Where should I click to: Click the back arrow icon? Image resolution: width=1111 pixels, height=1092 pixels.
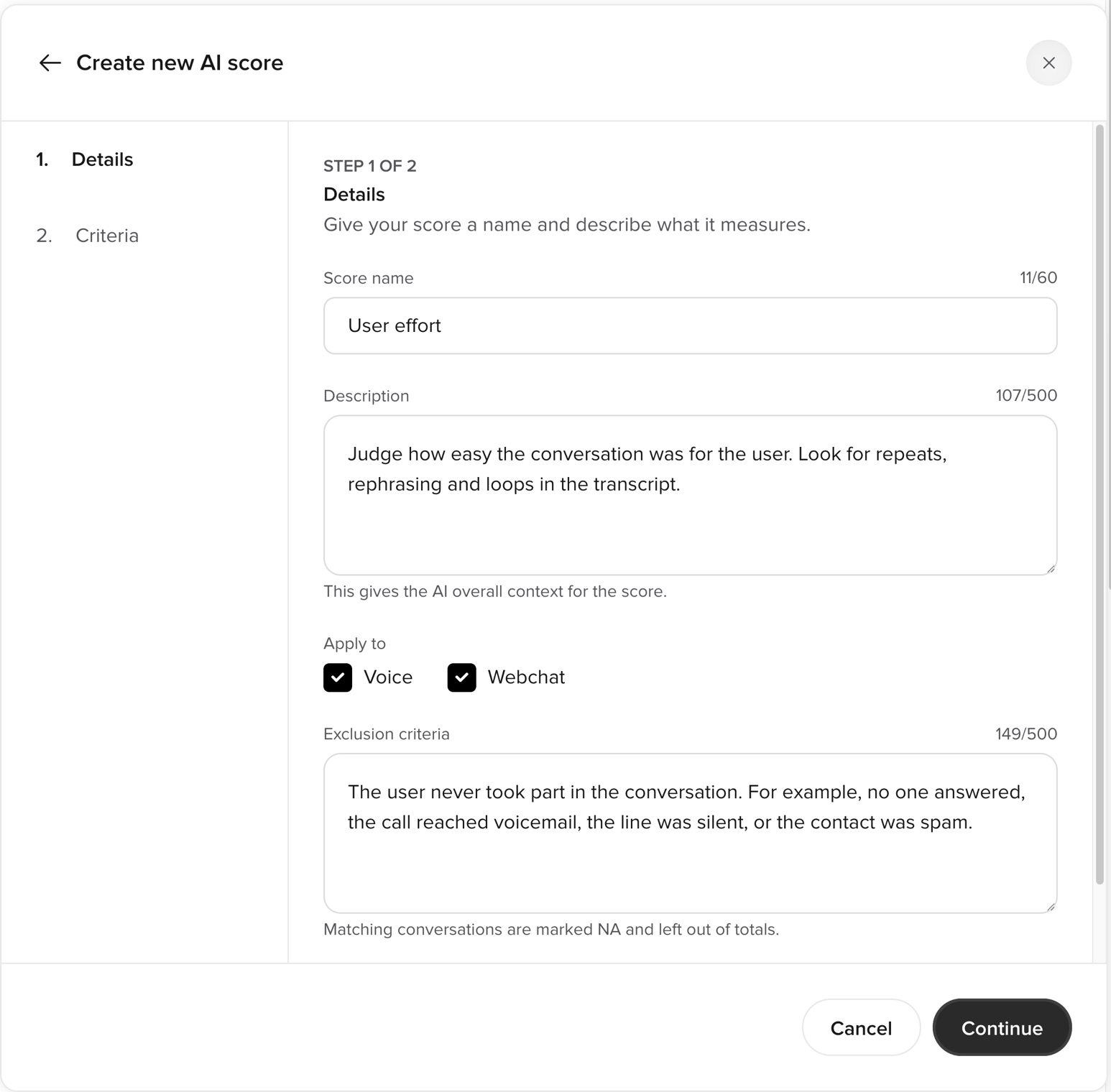(x=50, y=63)
